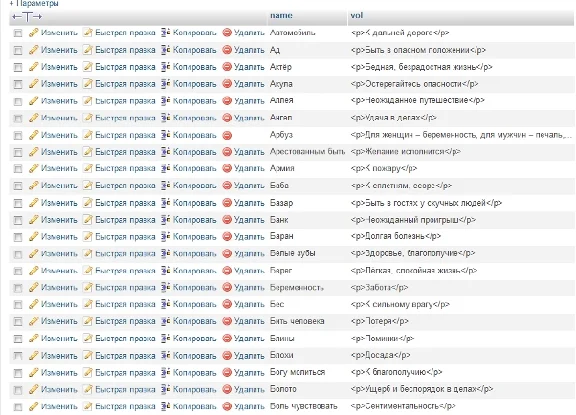Tick the checkbox in the Армия row
Viewport: 576px width, 415px height.
pyautogui.click(x=18, y=169)
